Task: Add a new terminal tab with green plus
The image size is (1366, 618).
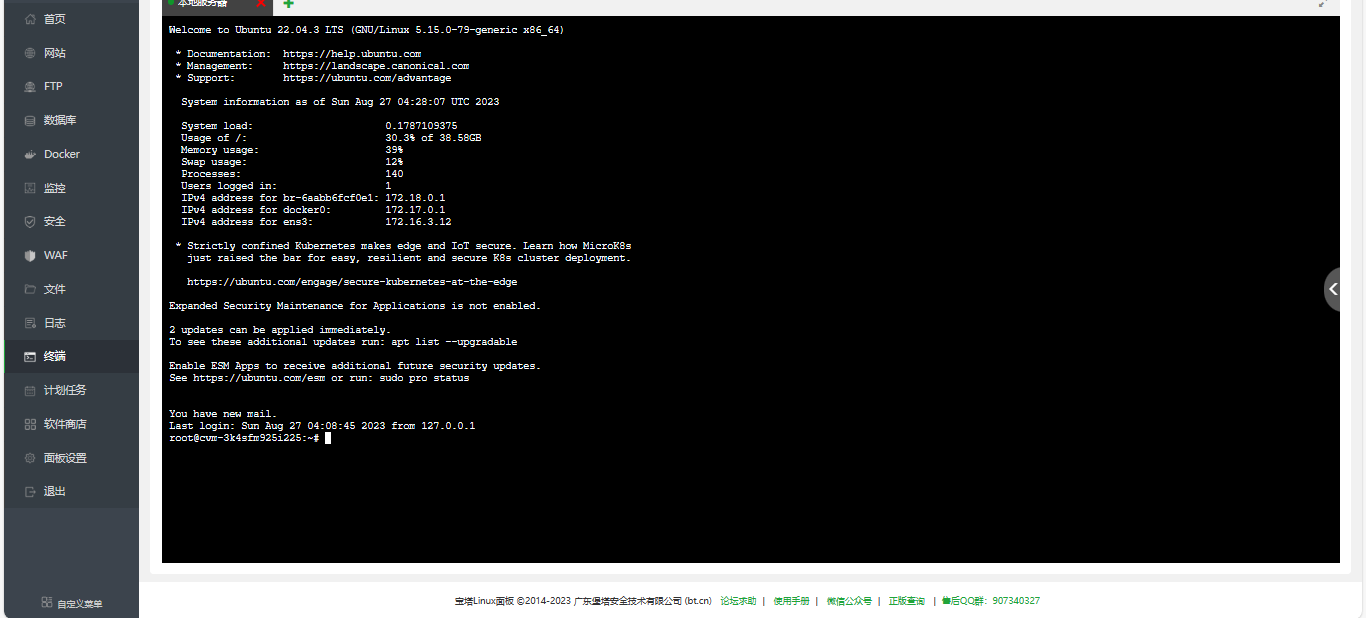Action: click(x=289, y=4)
